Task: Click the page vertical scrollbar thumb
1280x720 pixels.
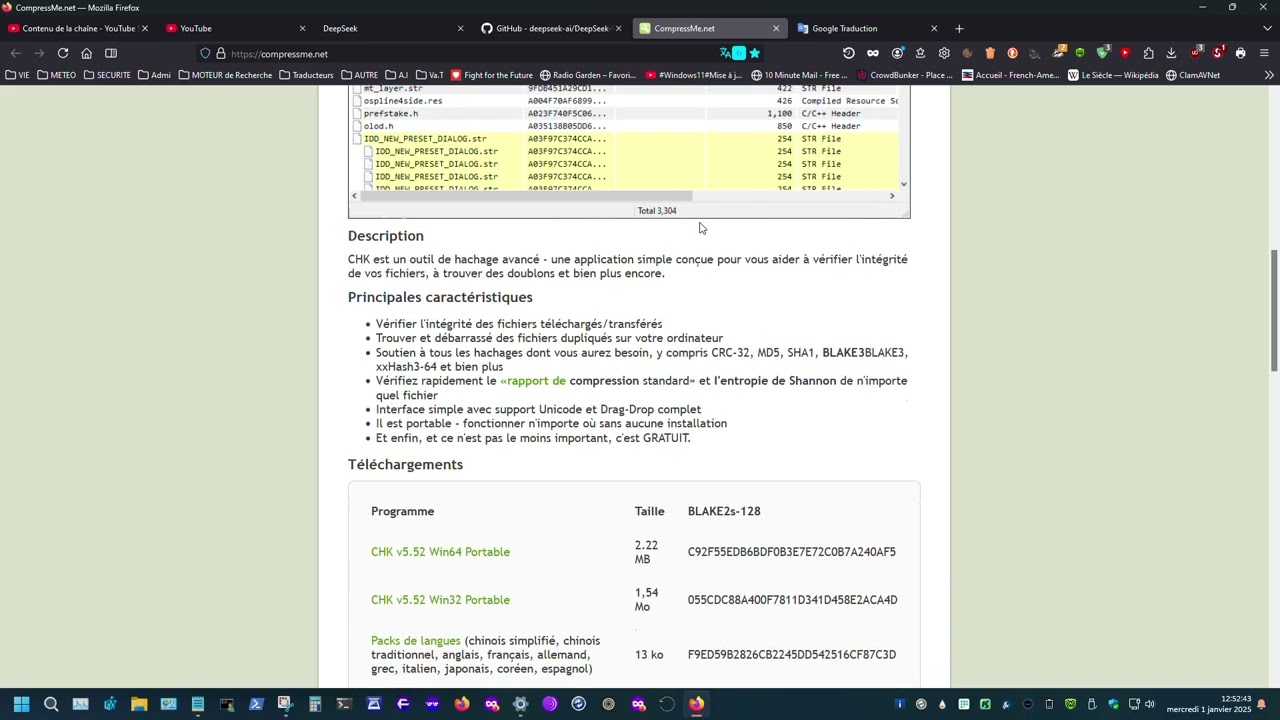Action: click(1274, 310)
